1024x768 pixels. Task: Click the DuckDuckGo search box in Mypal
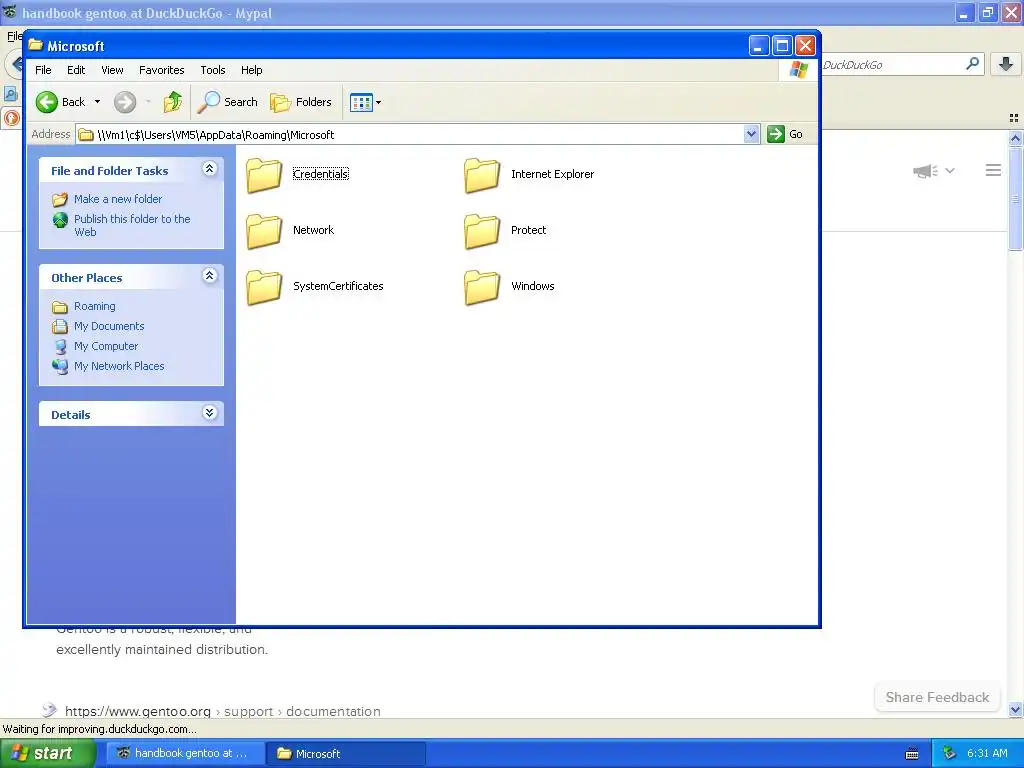pos(891,65)
